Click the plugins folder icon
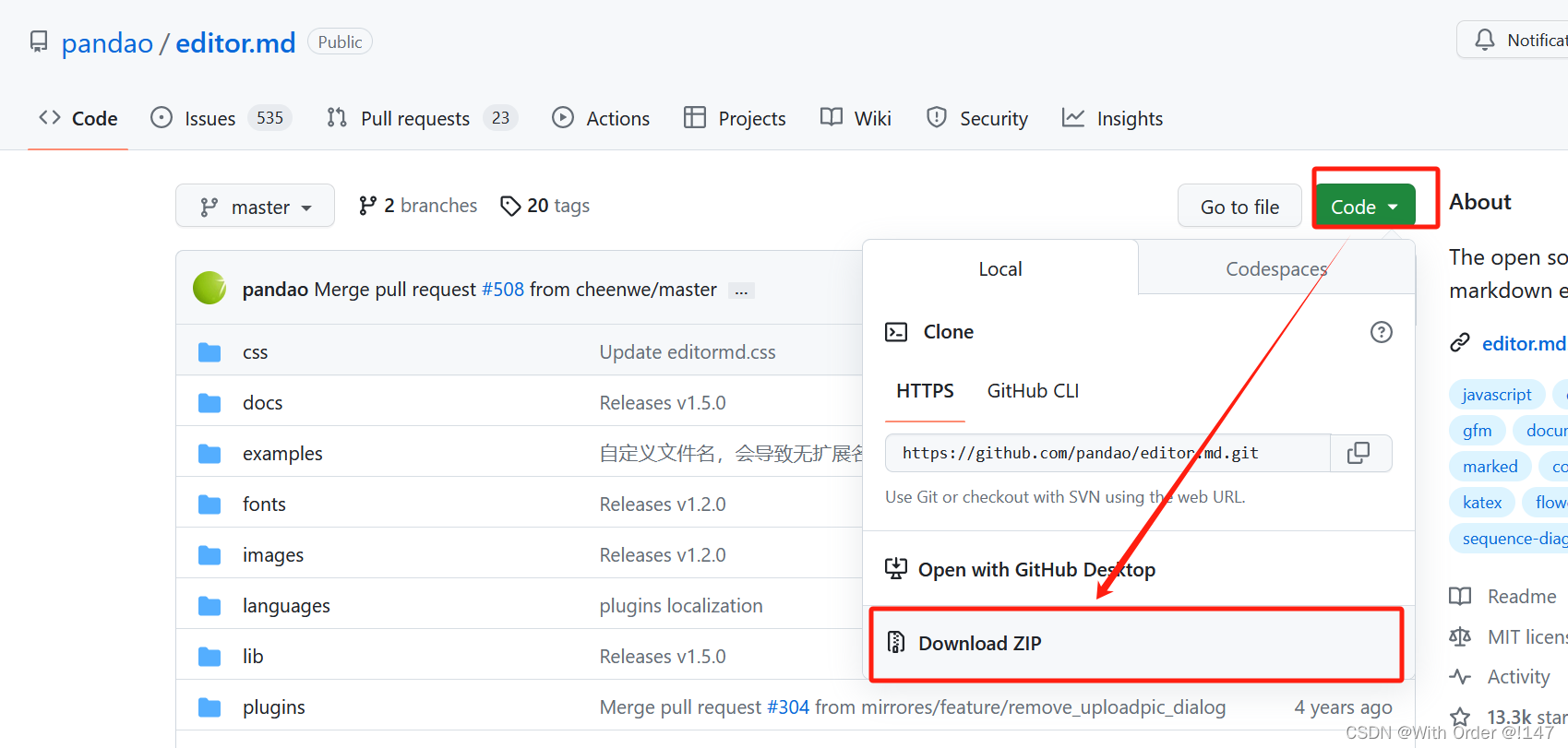Viewport: 1568px width, 748px height. (209, 707)
